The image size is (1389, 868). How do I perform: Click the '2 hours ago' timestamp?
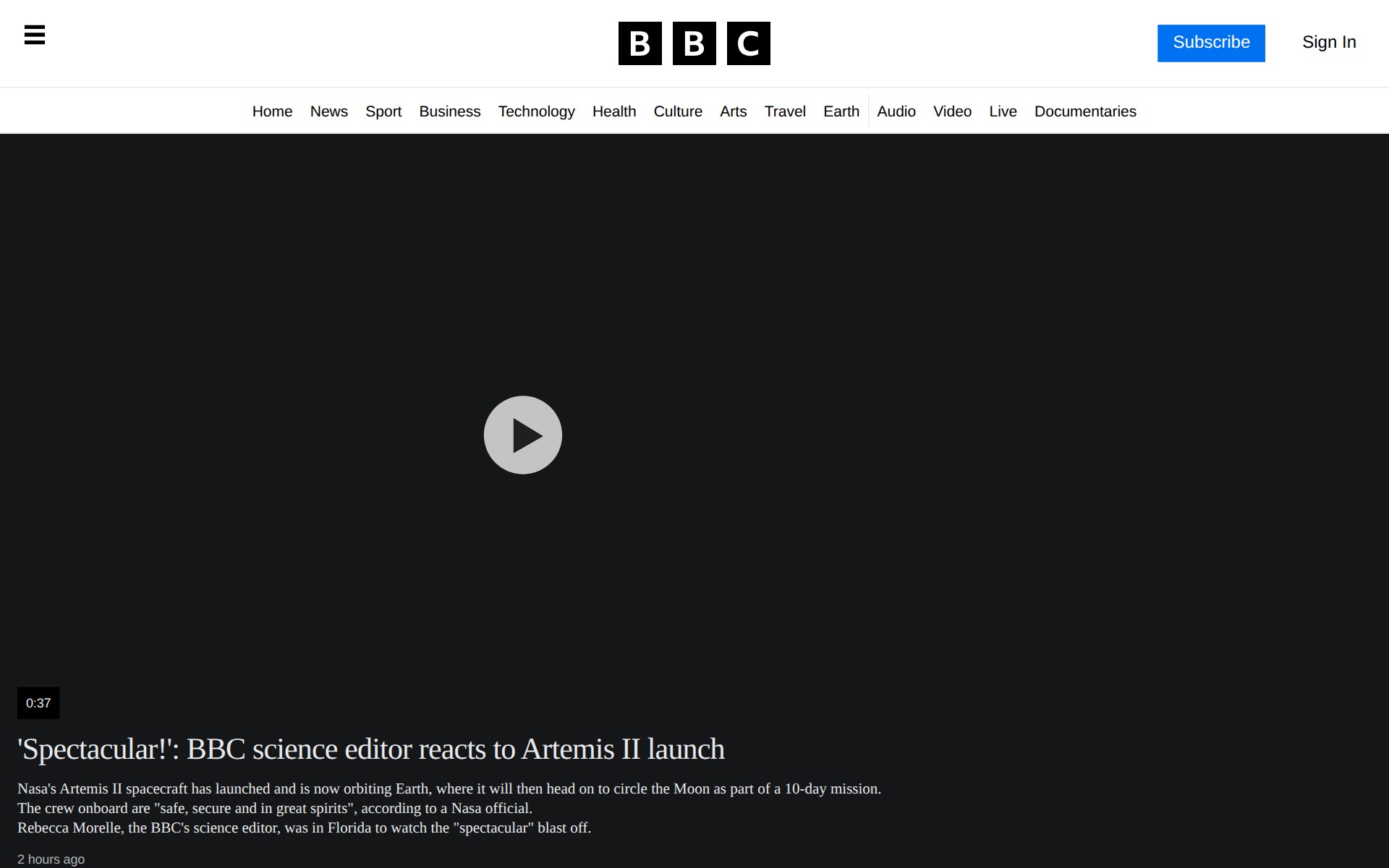tap(51, 859)
